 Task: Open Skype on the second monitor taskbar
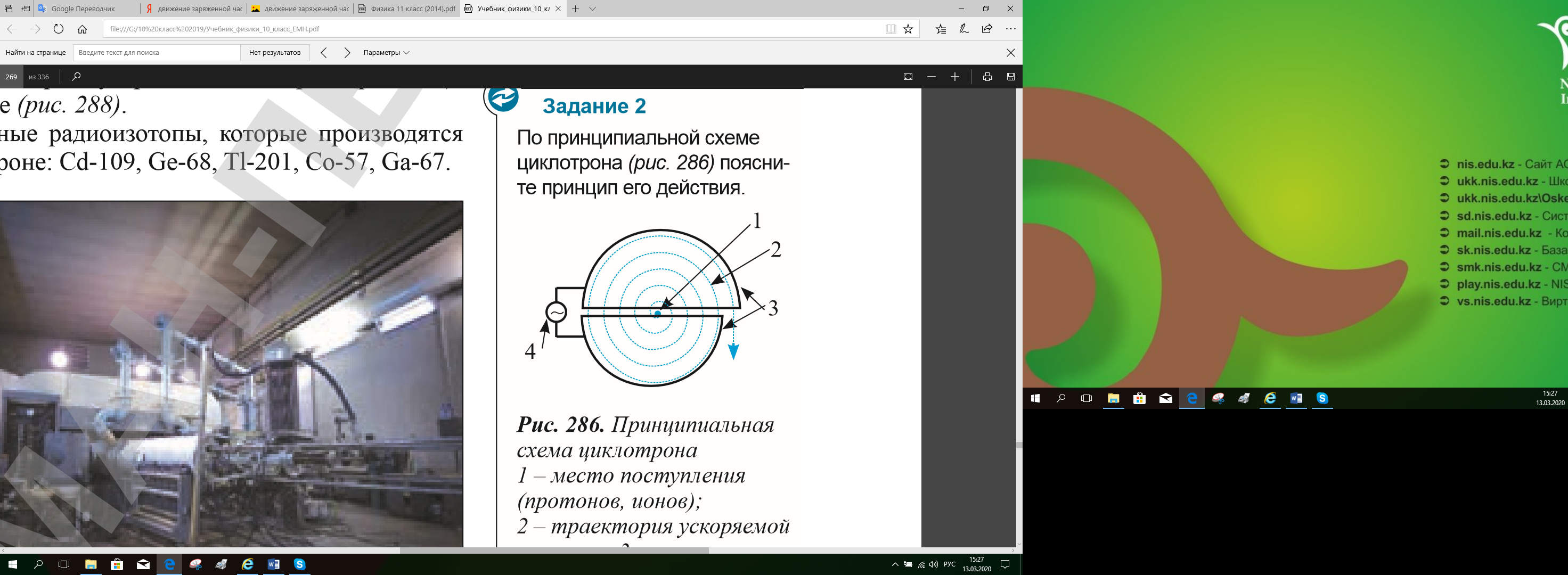(1322, 399)
